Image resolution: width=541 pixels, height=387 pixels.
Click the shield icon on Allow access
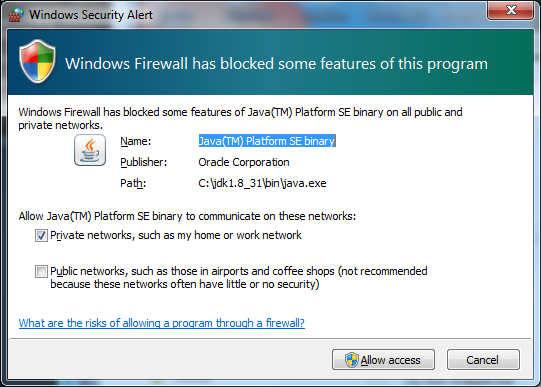pos(352,360)
